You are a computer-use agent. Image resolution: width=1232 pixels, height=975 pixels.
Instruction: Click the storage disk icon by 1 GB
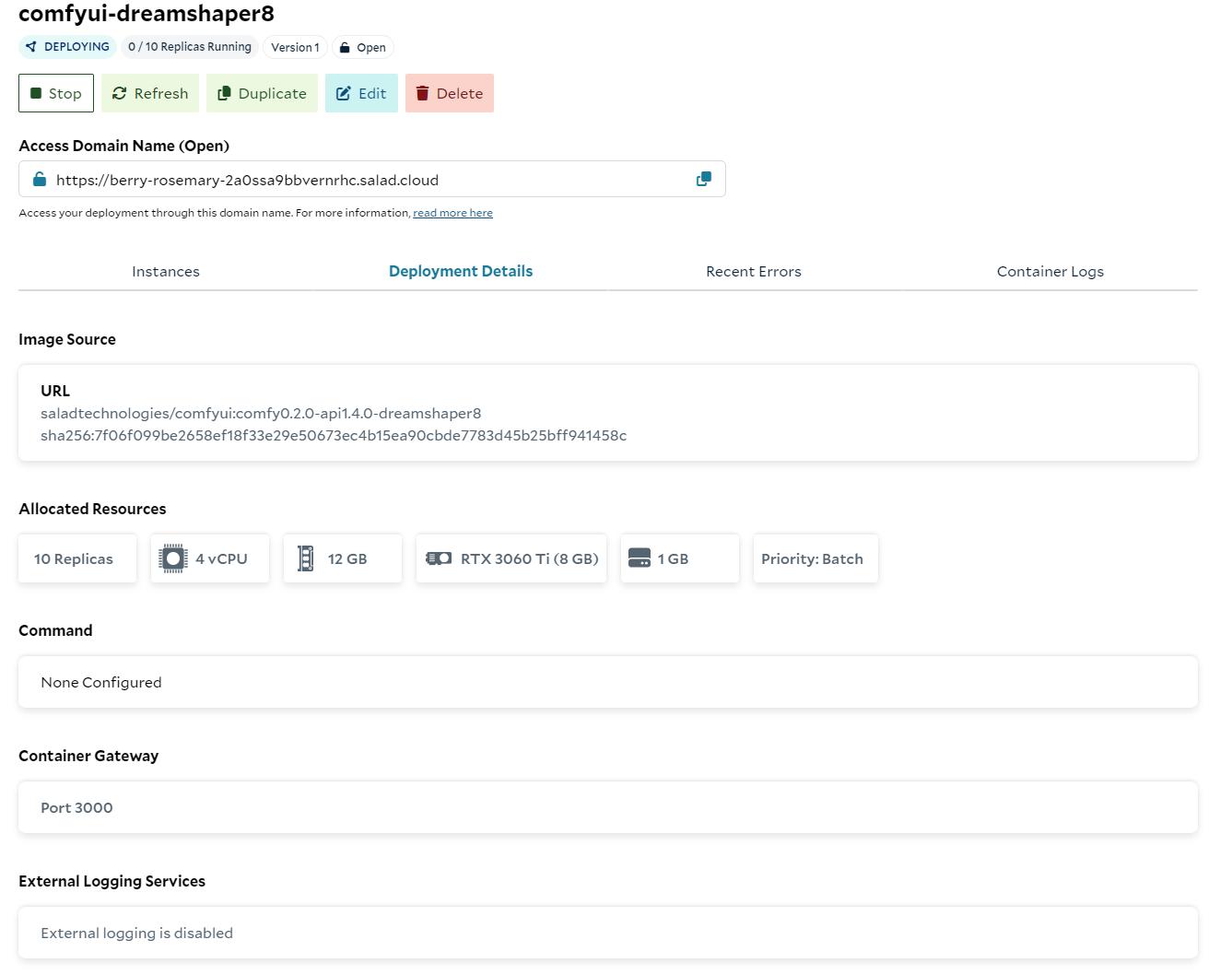point(639,558)
